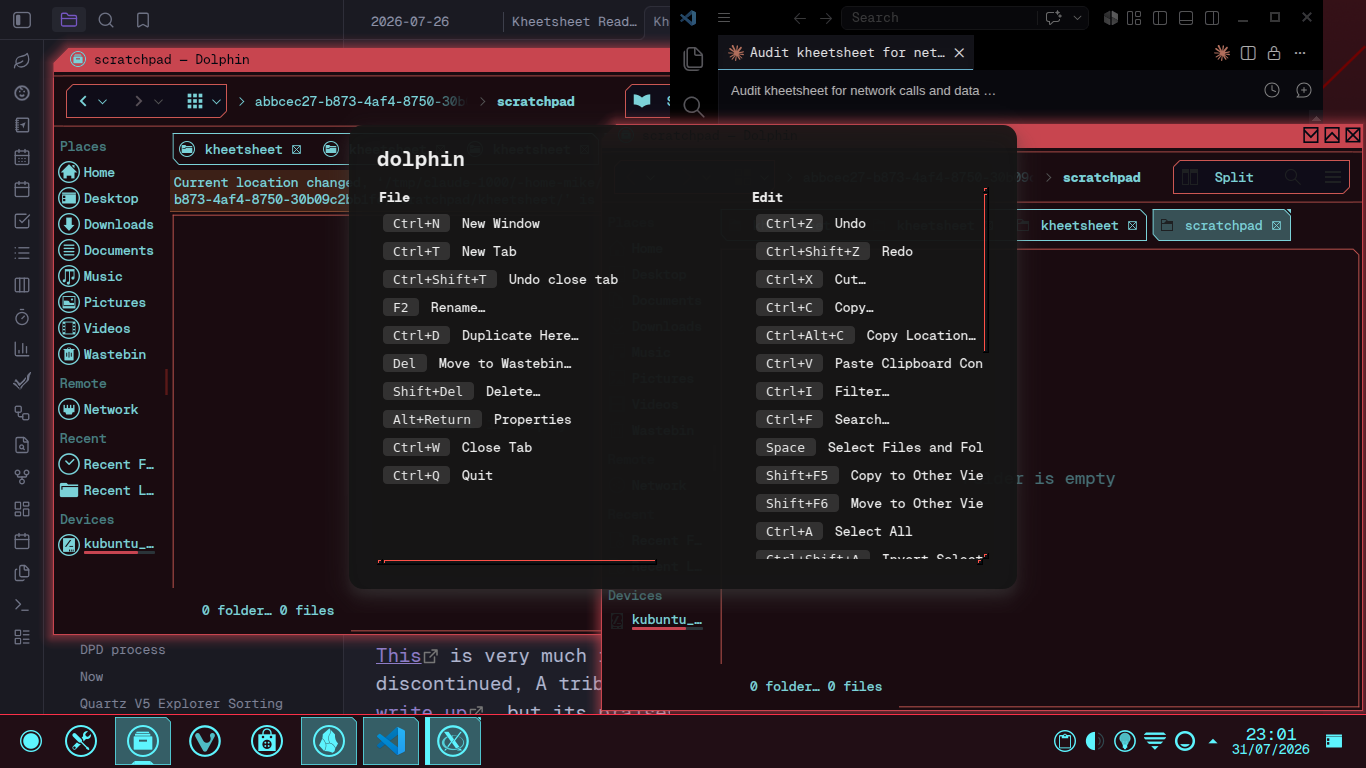Open "Quartz V5 Explorer Sorting" in Obsidian list

point(181,704)
